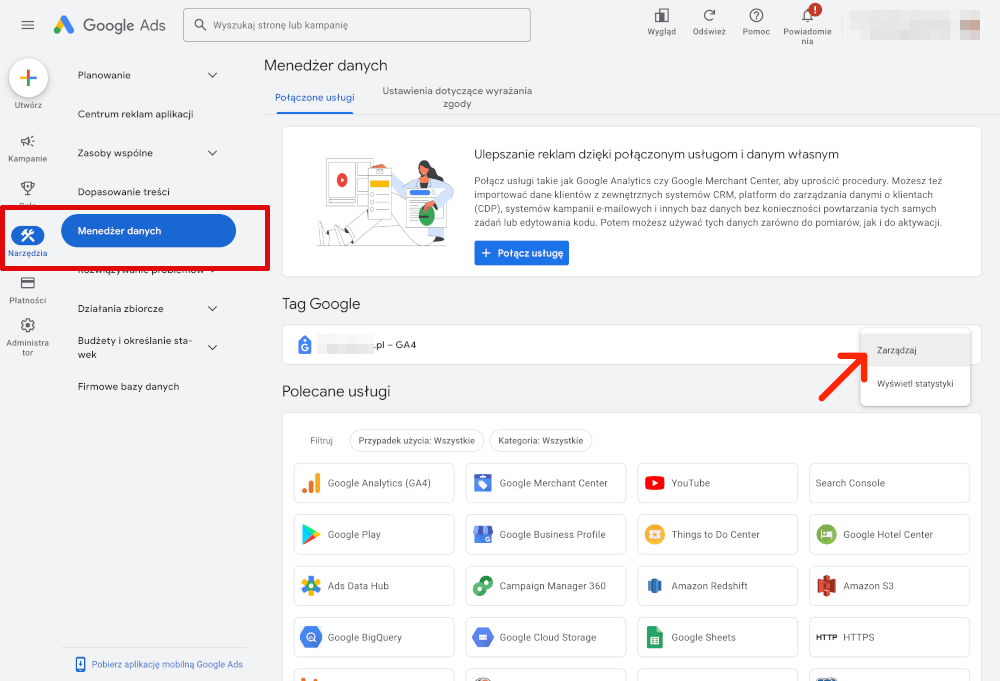1000x681 pixels.
Task: Select the Google Hotel Center card
Action: [x=889, y=534]
